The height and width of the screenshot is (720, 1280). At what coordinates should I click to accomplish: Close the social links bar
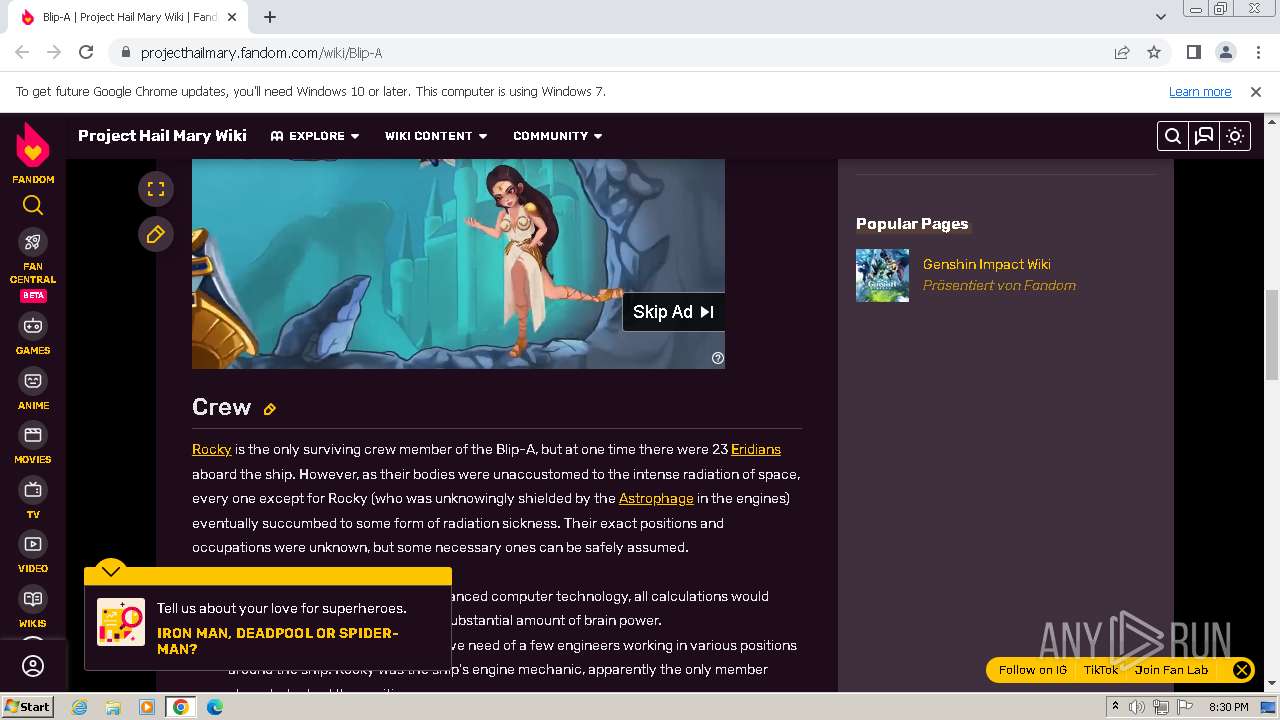pyautogui.click(x=1241, y=670)
